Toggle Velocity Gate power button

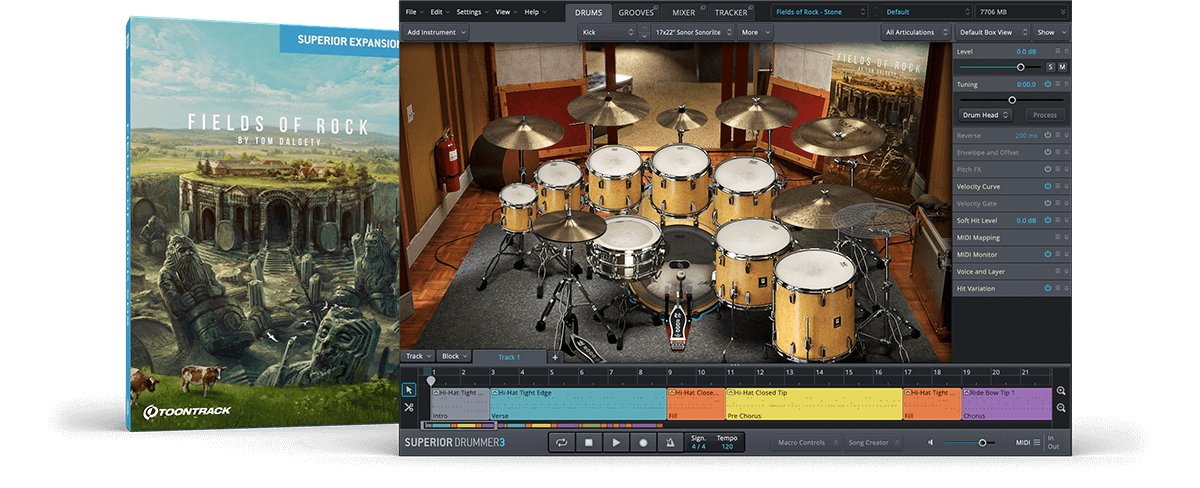point(1047,203)
